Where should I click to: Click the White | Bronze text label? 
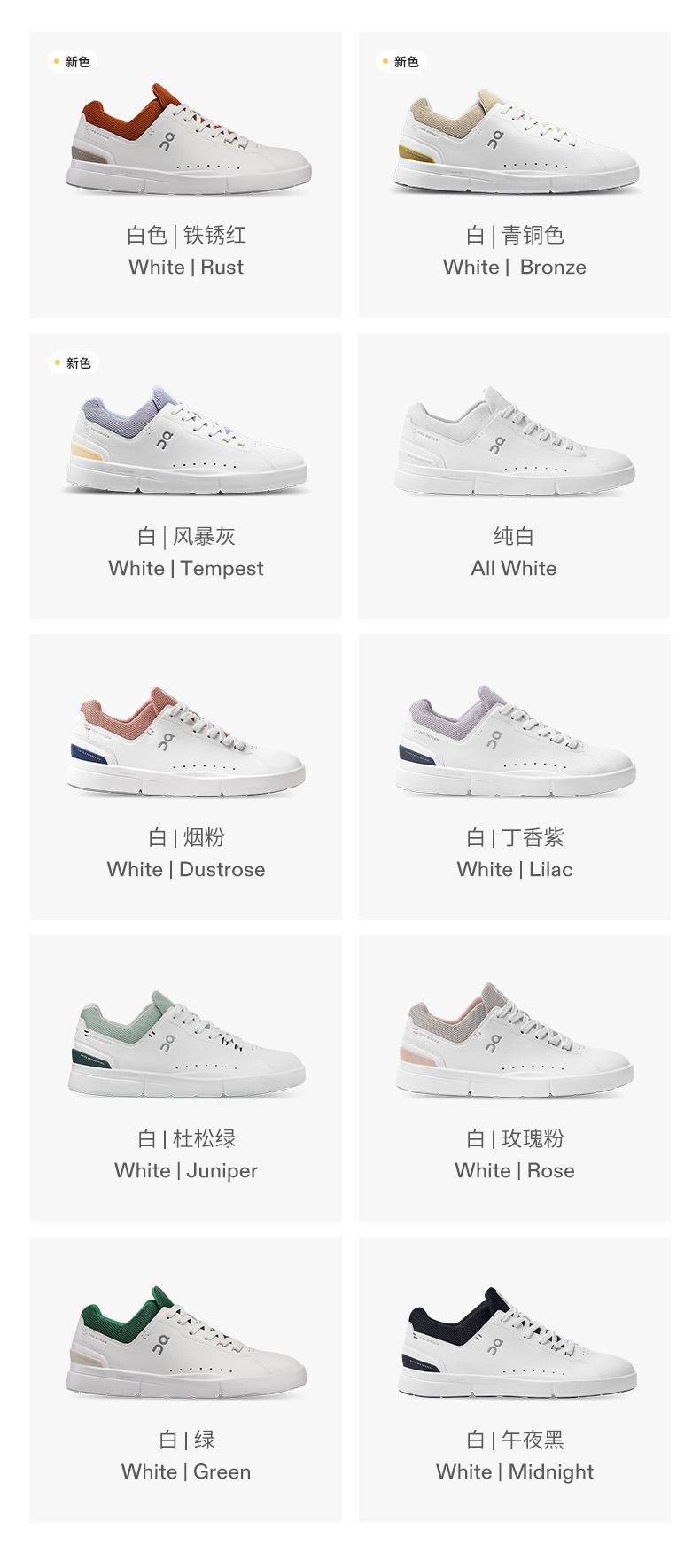(515, 267)
